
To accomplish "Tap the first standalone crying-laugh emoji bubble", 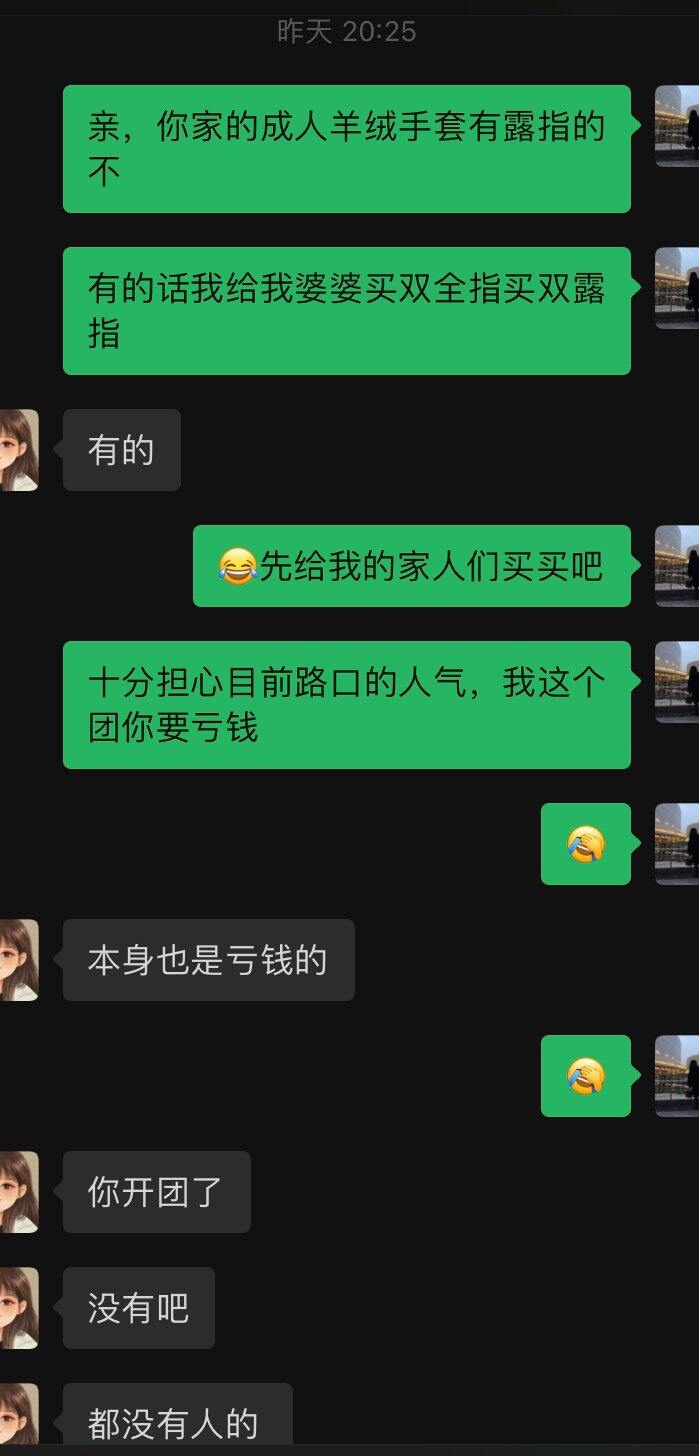I will 586,844.
